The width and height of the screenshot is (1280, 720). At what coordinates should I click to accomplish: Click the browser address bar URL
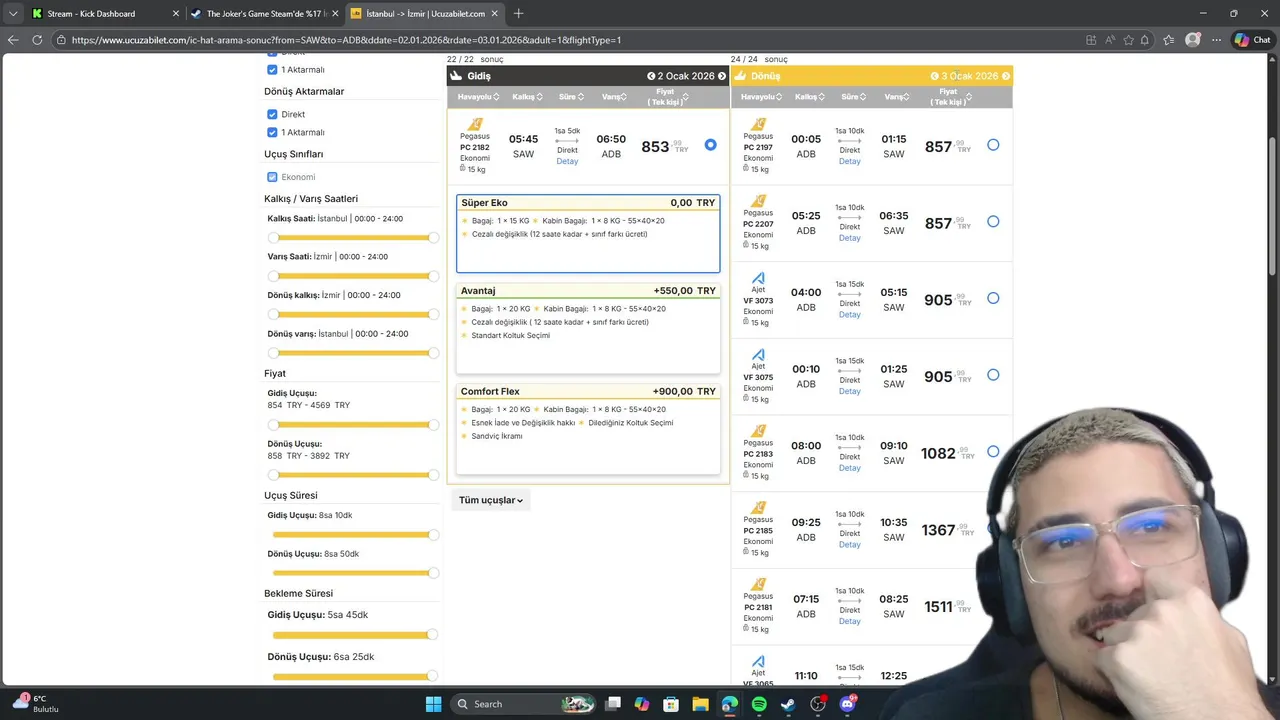tap(346, 40)
